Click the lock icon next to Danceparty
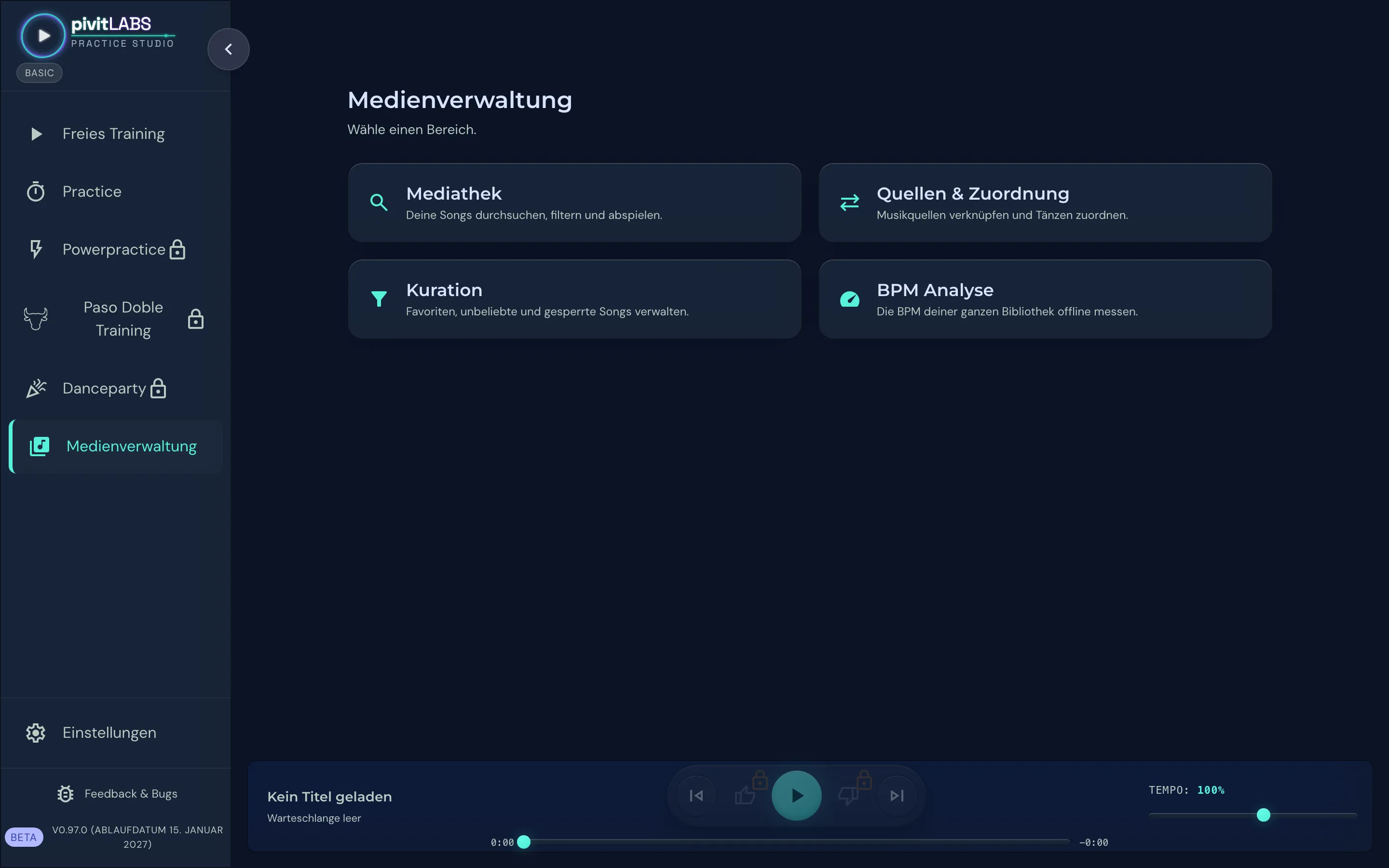This screenshot has height=868, width=1389. 158,389
